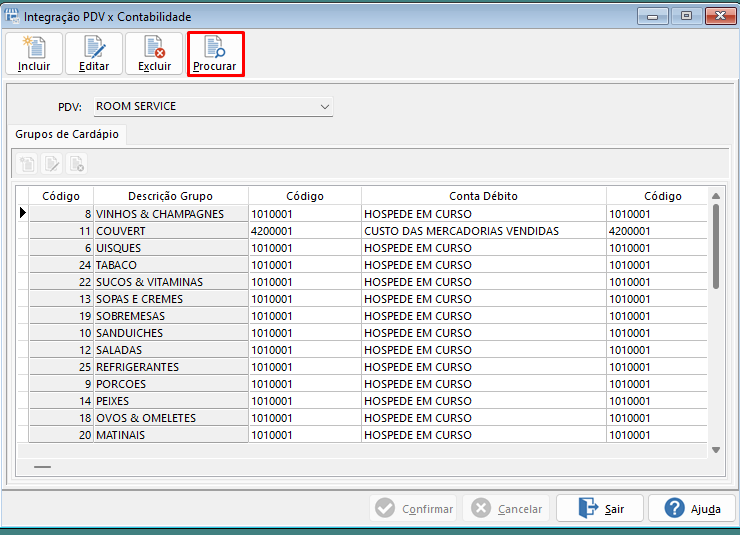Select the SUCOS & VITAMINAS row
Image resolution: width=740 pixels, height=535 pixels.
pos(362,282)
